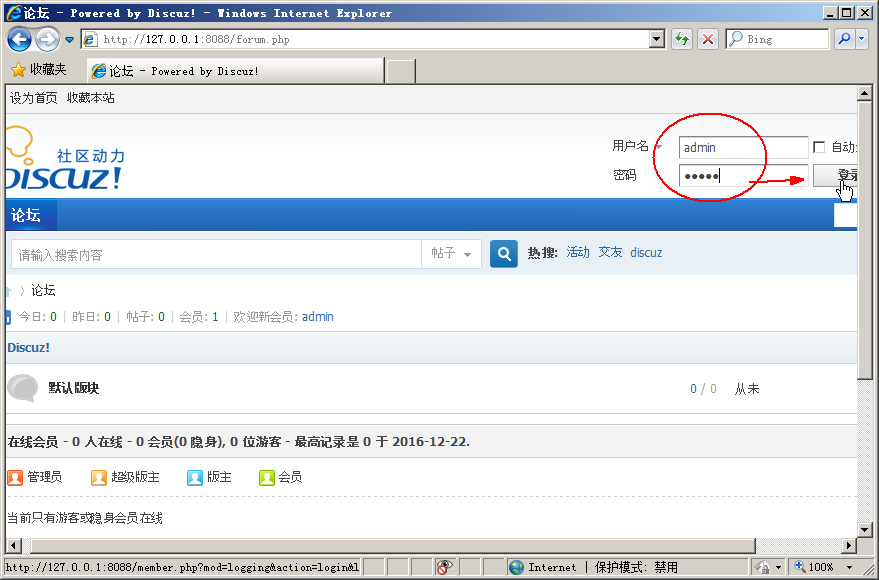The image size is (879, 580).
Task: Click the 登录 login button
Action: [x=835, y=175]
